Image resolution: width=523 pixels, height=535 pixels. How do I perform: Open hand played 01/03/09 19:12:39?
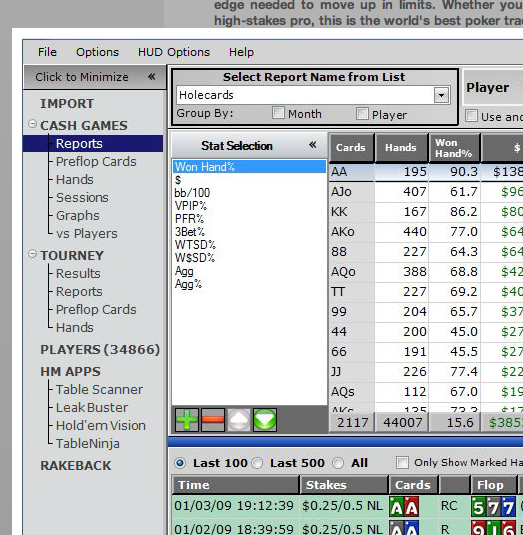[347, 506]
